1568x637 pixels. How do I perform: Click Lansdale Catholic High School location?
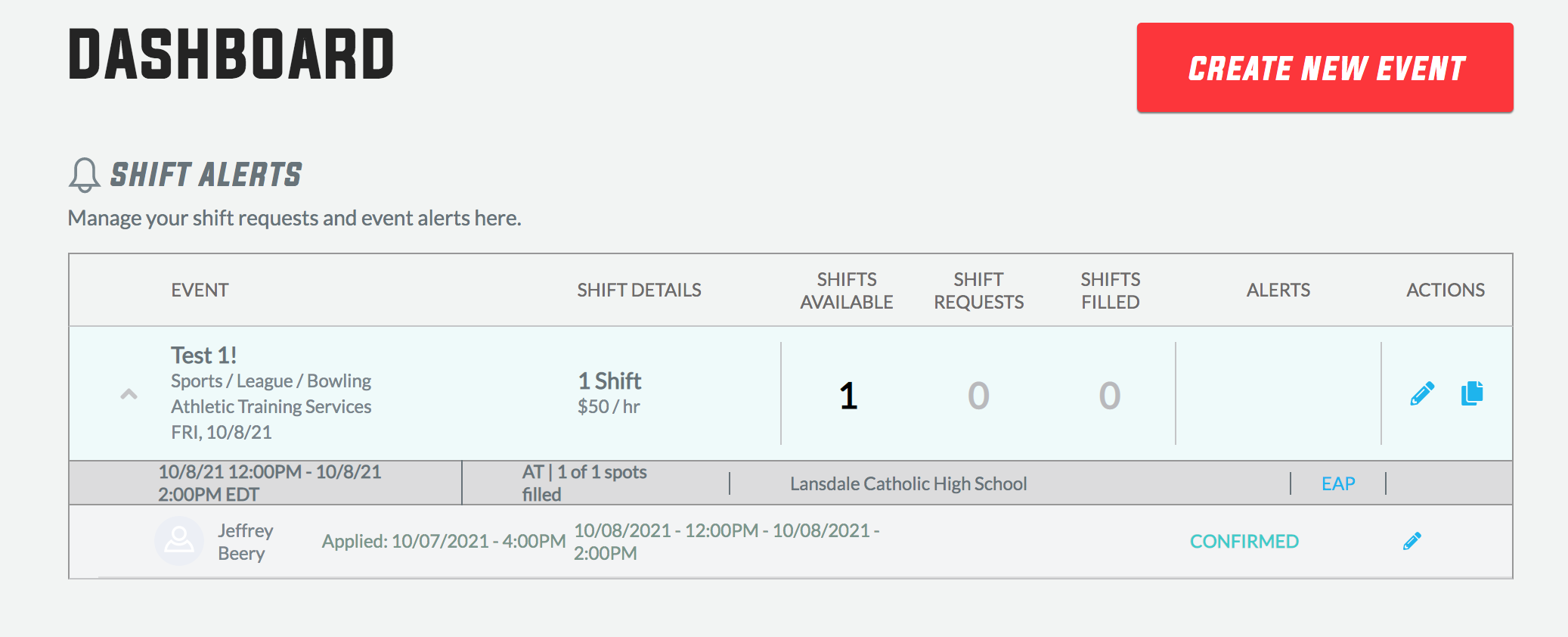tap(908, 483)
